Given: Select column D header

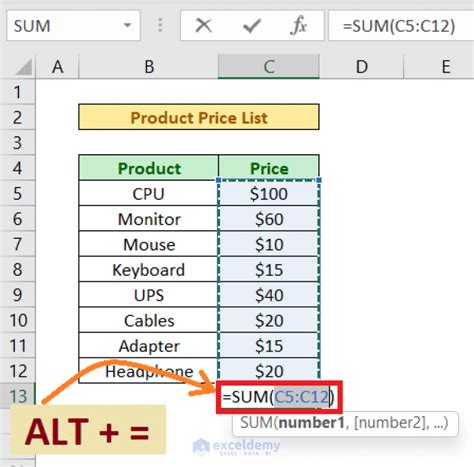Looking at the screenshot, I should click(362, 67).
